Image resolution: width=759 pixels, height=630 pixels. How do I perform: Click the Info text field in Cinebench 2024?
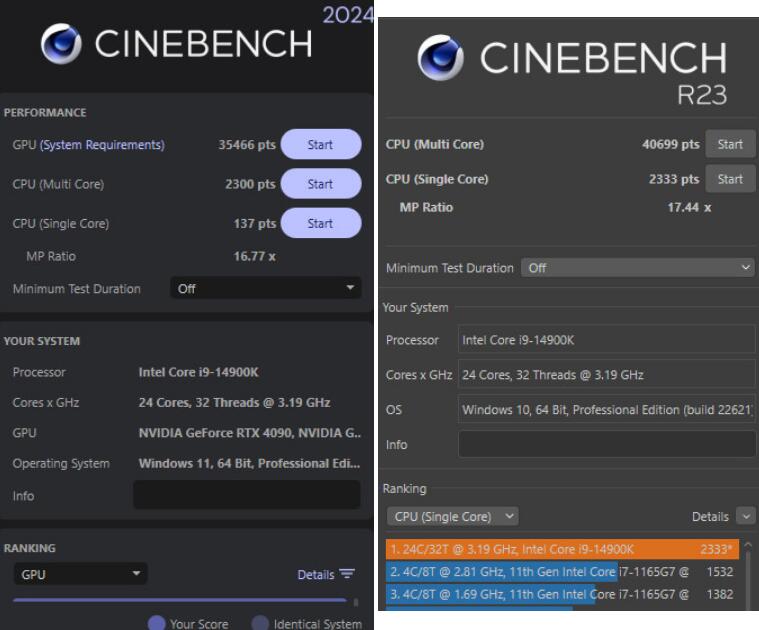tap(246, 495)
